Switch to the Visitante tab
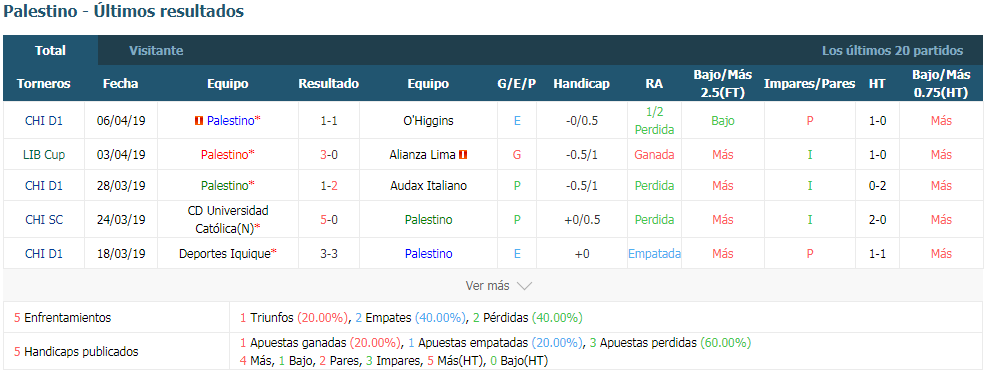 pyautogui.click(x=156, y=51)
